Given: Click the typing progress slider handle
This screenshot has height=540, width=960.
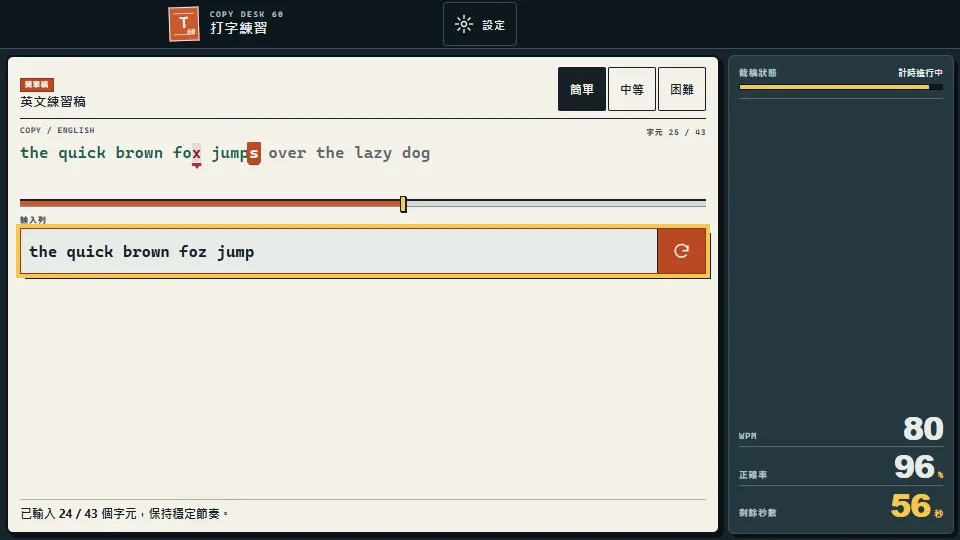Looking at the screenshot, I should [x=403, y=204].
